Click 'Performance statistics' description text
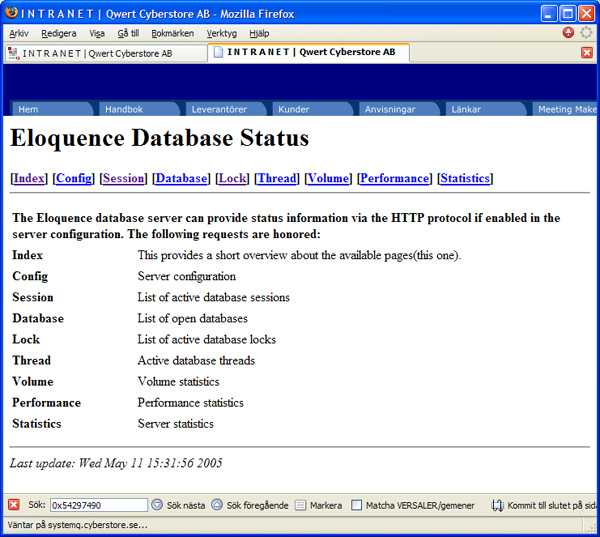 pyautogui.click(x=191, y=403)
